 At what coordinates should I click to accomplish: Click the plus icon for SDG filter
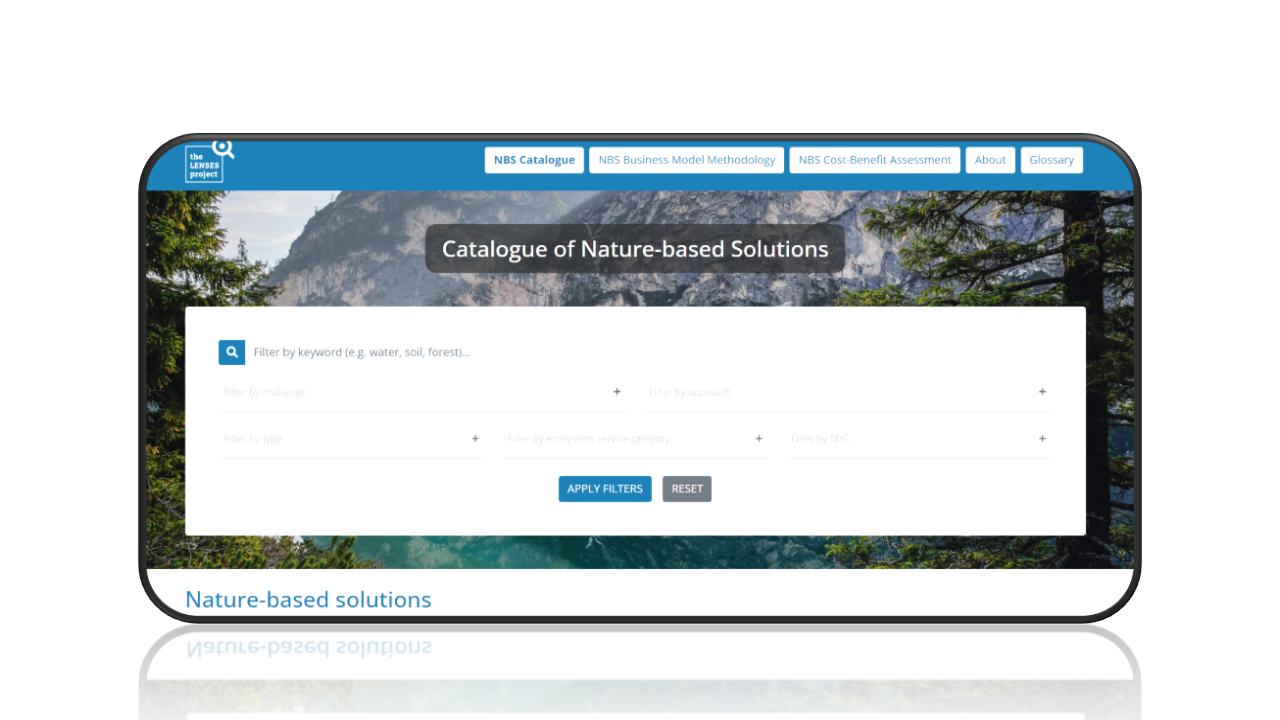[x=1042, y=439]
